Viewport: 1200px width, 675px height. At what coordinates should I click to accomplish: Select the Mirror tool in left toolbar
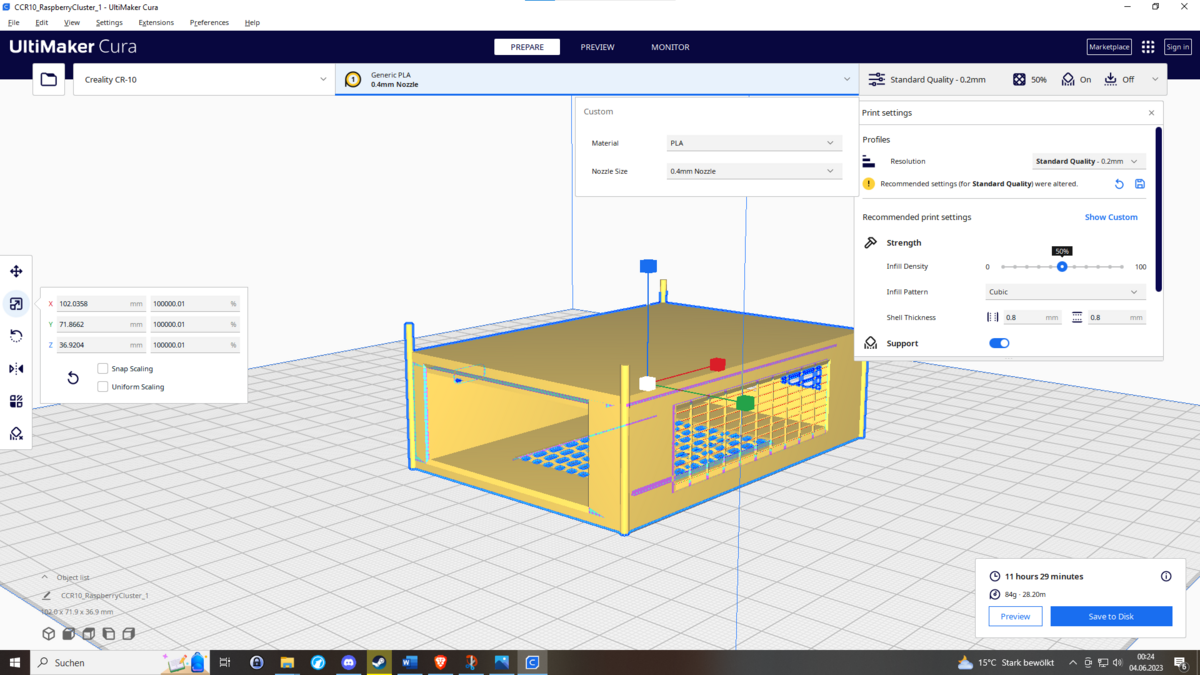coord(16,369)
